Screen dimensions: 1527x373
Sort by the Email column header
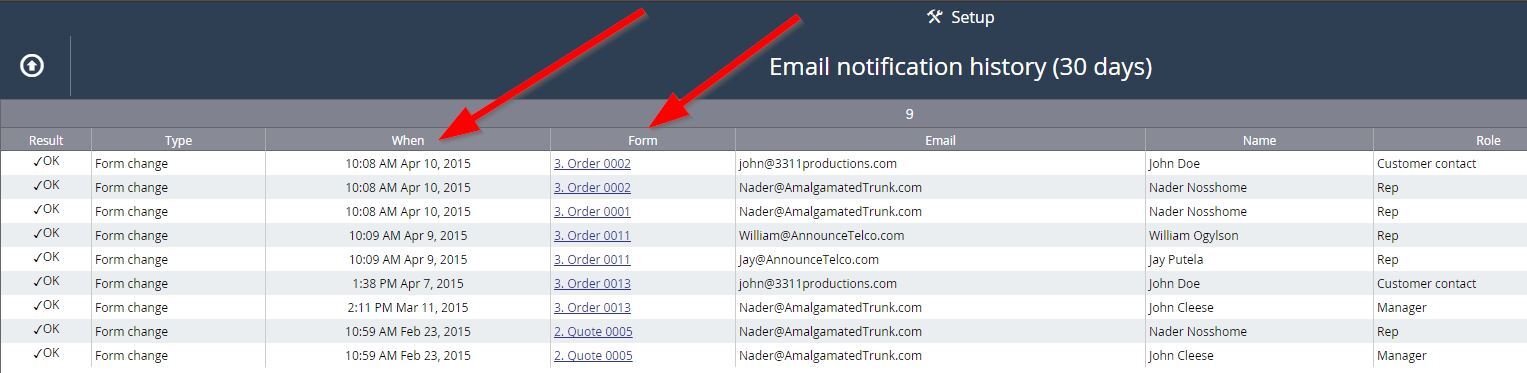click(940, 140)
